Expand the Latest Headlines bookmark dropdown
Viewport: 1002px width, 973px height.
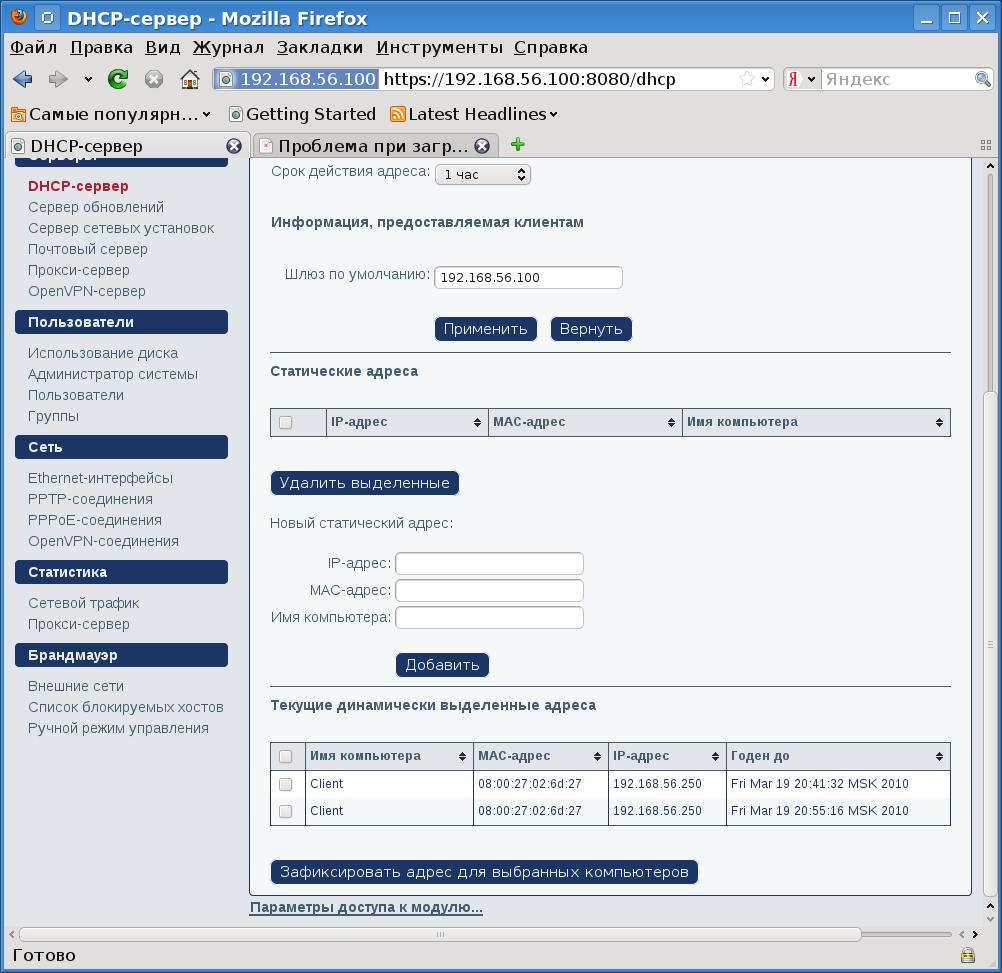point(553,114)
